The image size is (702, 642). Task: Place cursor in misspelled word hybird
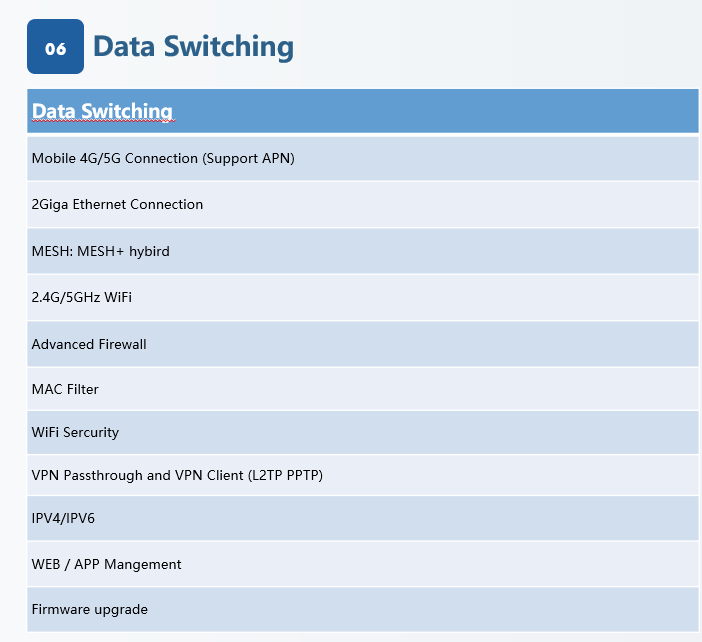click(x=149, y=251)
